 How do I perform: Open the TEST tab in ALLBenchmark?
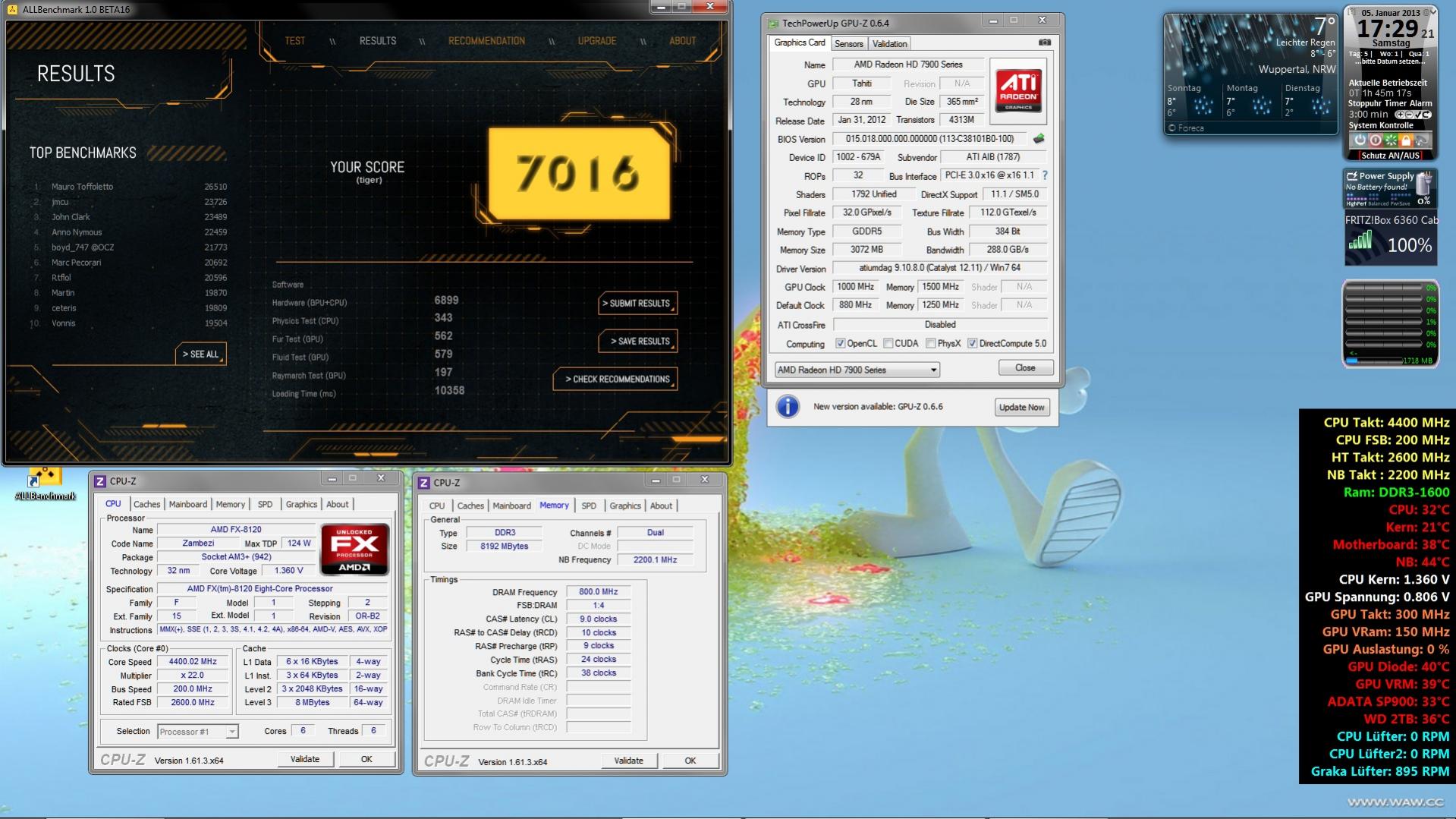[295, 41]
